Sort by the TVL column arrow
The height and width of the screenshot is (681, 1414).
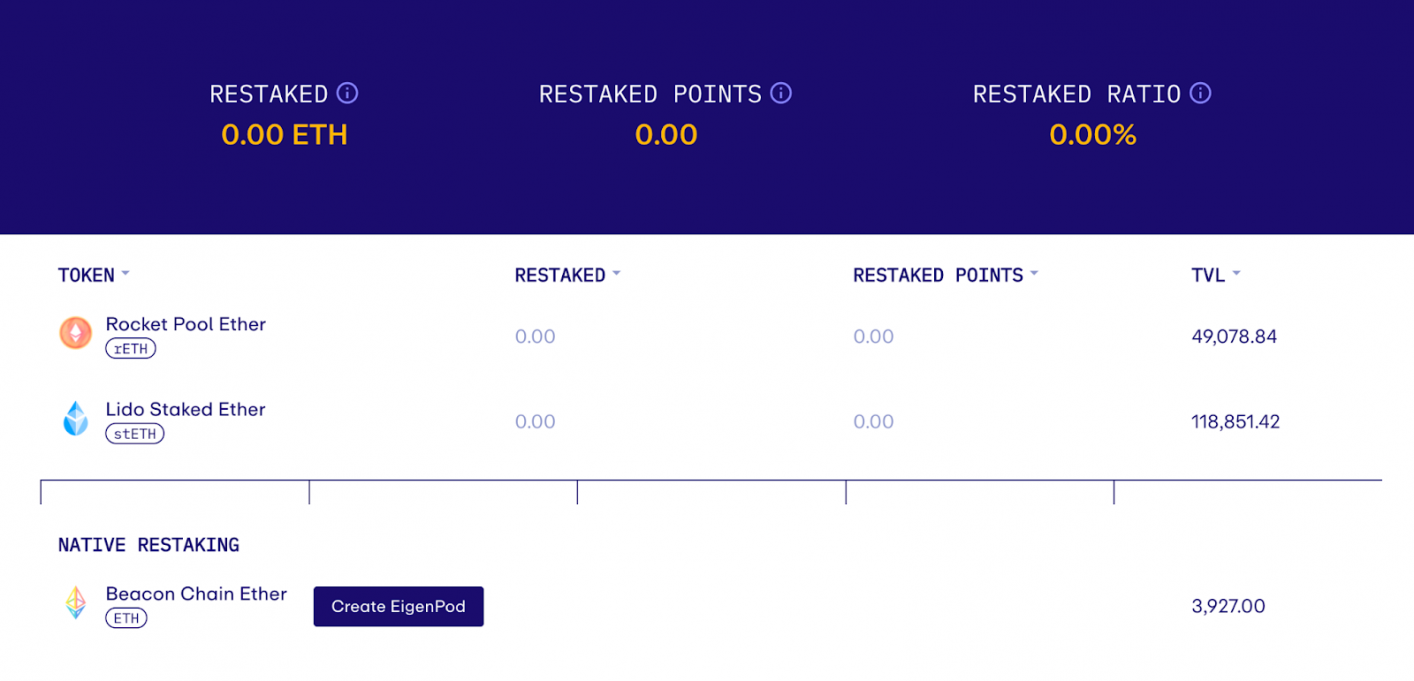click(1236, 274)
